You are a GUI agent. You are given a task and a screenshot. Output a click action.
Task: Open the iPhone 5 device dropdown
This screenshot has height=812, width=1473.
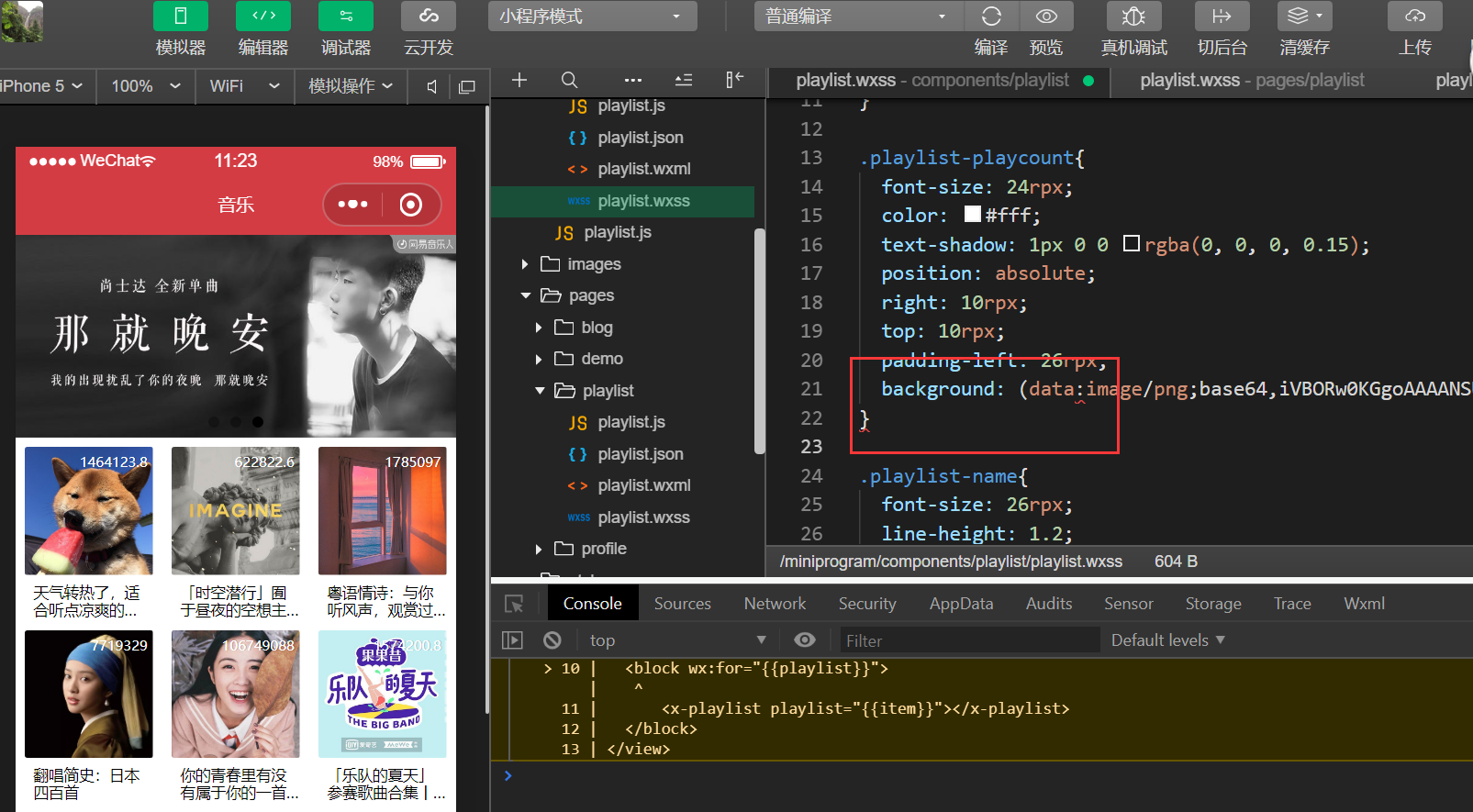tap(42, 85)
